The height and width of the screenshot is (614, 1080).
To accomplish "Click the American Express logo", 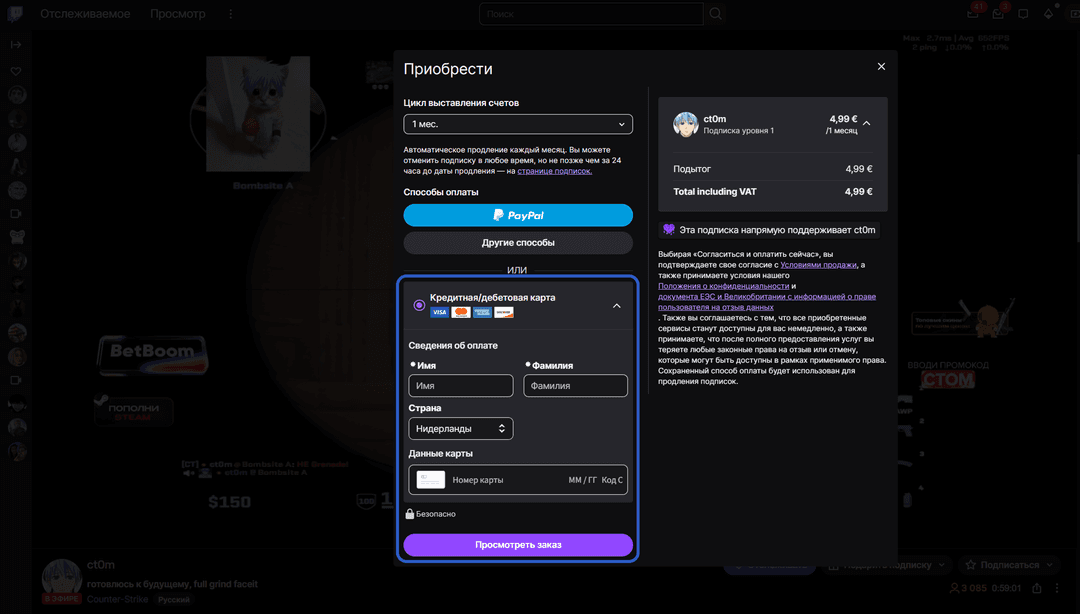I will tap(482, 312).
